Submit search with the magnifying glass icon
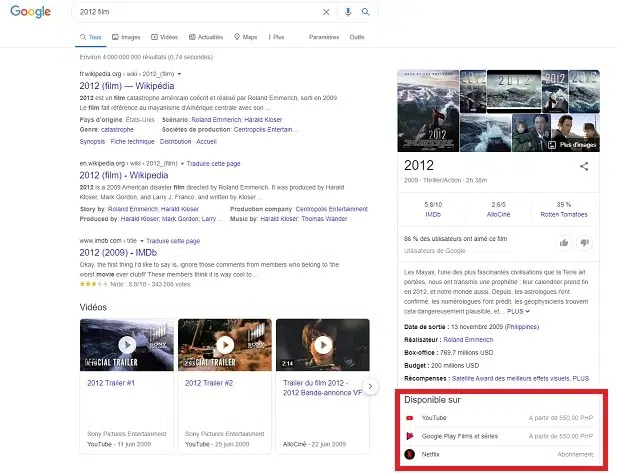This screenshot has height=473, width=617. (366, 12)
